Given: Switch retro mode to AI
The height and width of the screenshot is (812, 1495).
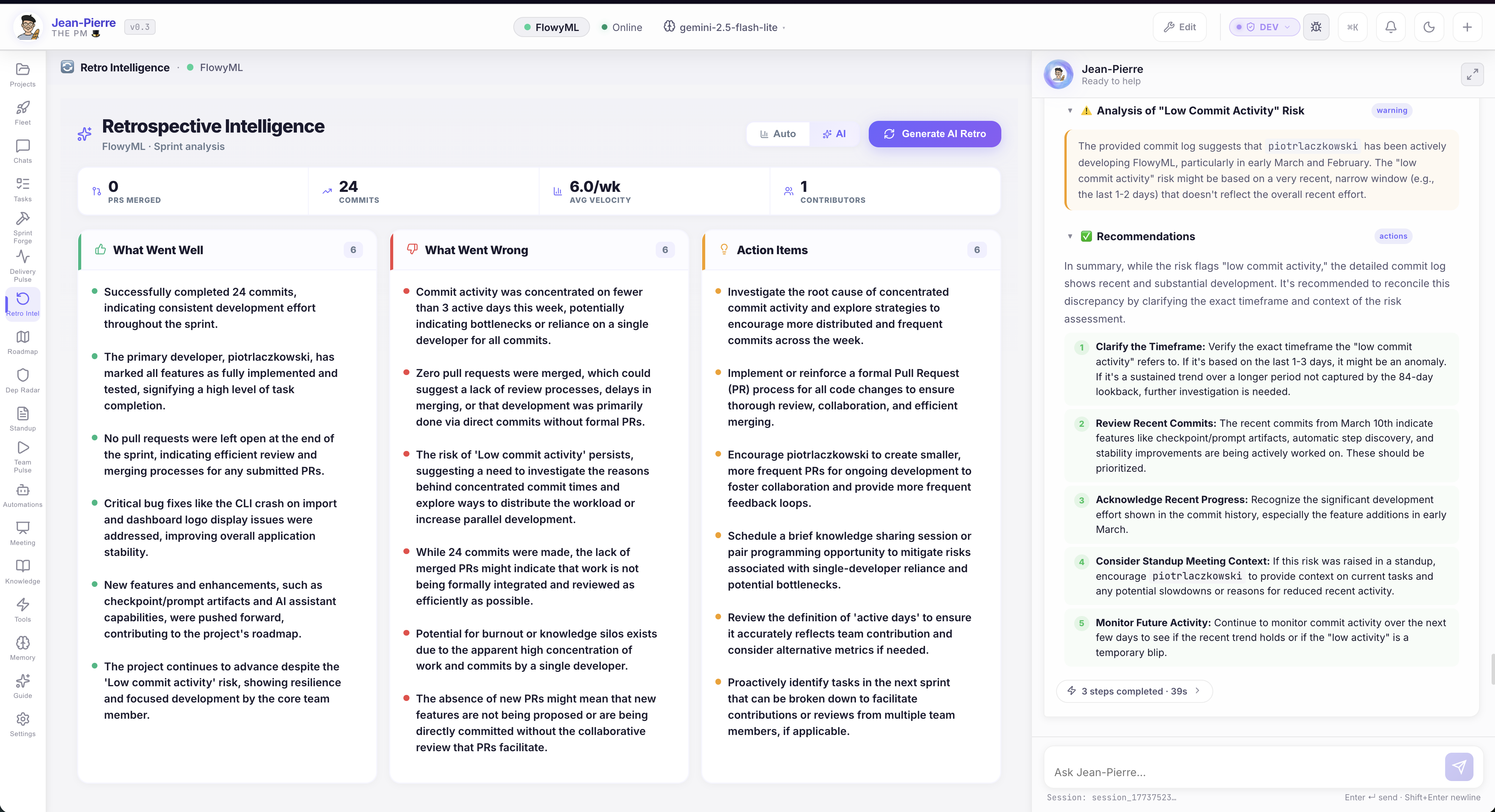Looking at the screenshot, I should click(x=834, y=133).
